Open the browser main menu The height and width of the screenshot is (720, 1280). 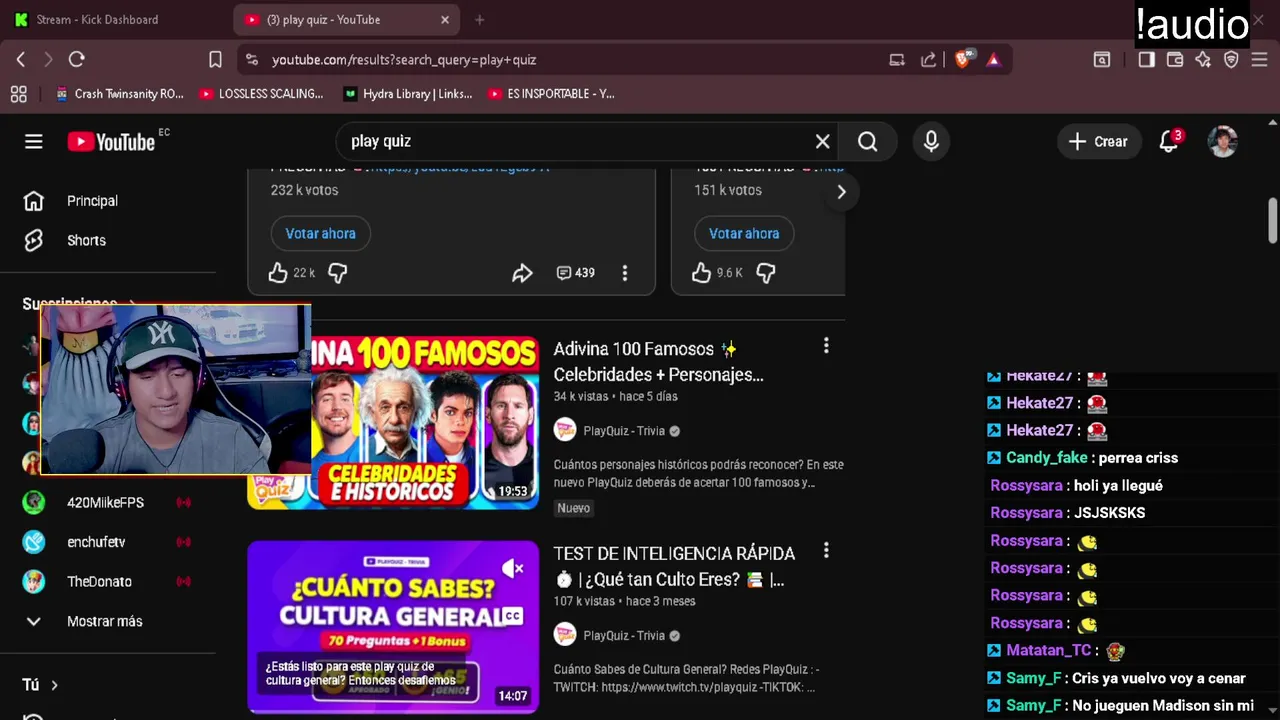coord(1259,60)
